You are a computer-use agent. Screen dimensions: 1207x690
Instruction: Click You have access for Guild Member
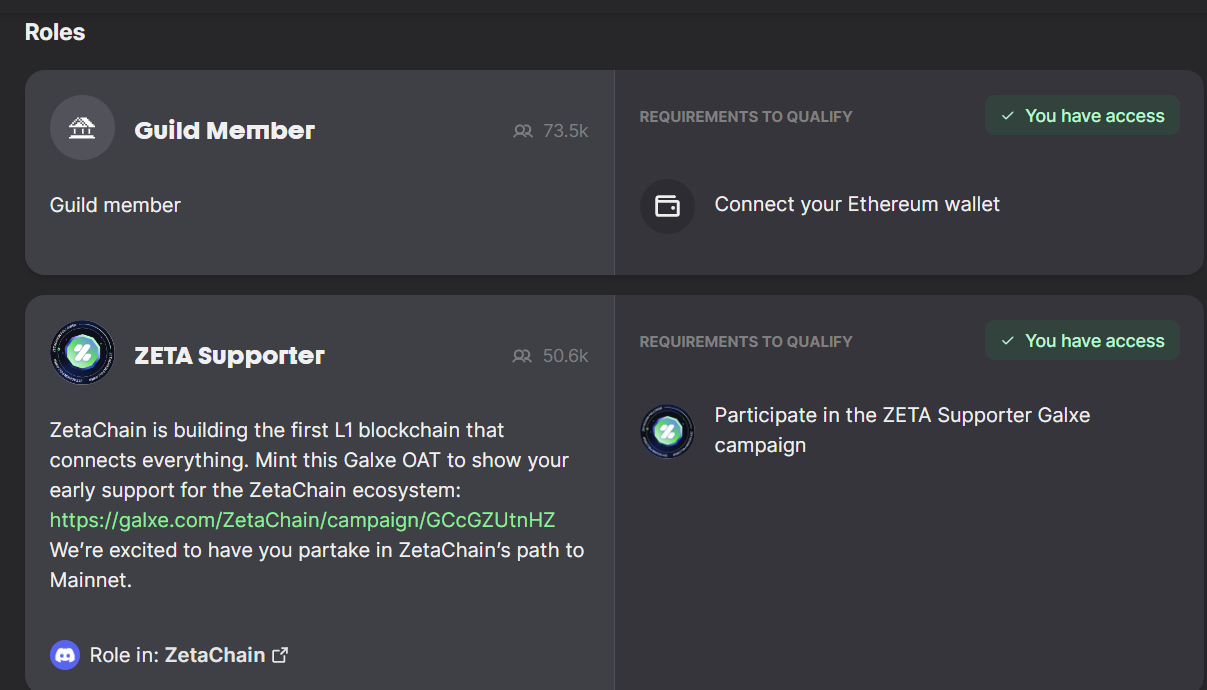click(1082, 116)
